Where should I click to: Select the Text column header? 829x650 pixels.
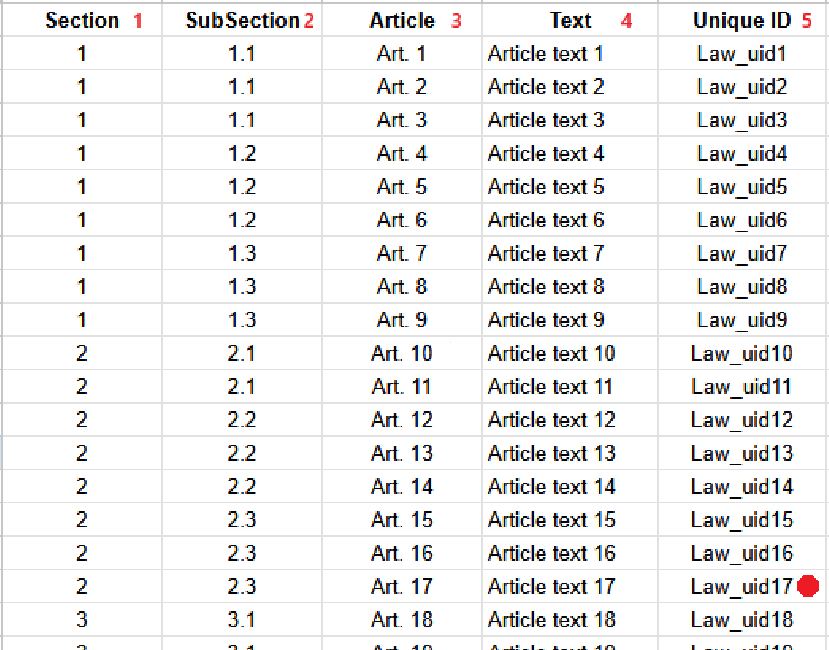click(570, 21)
